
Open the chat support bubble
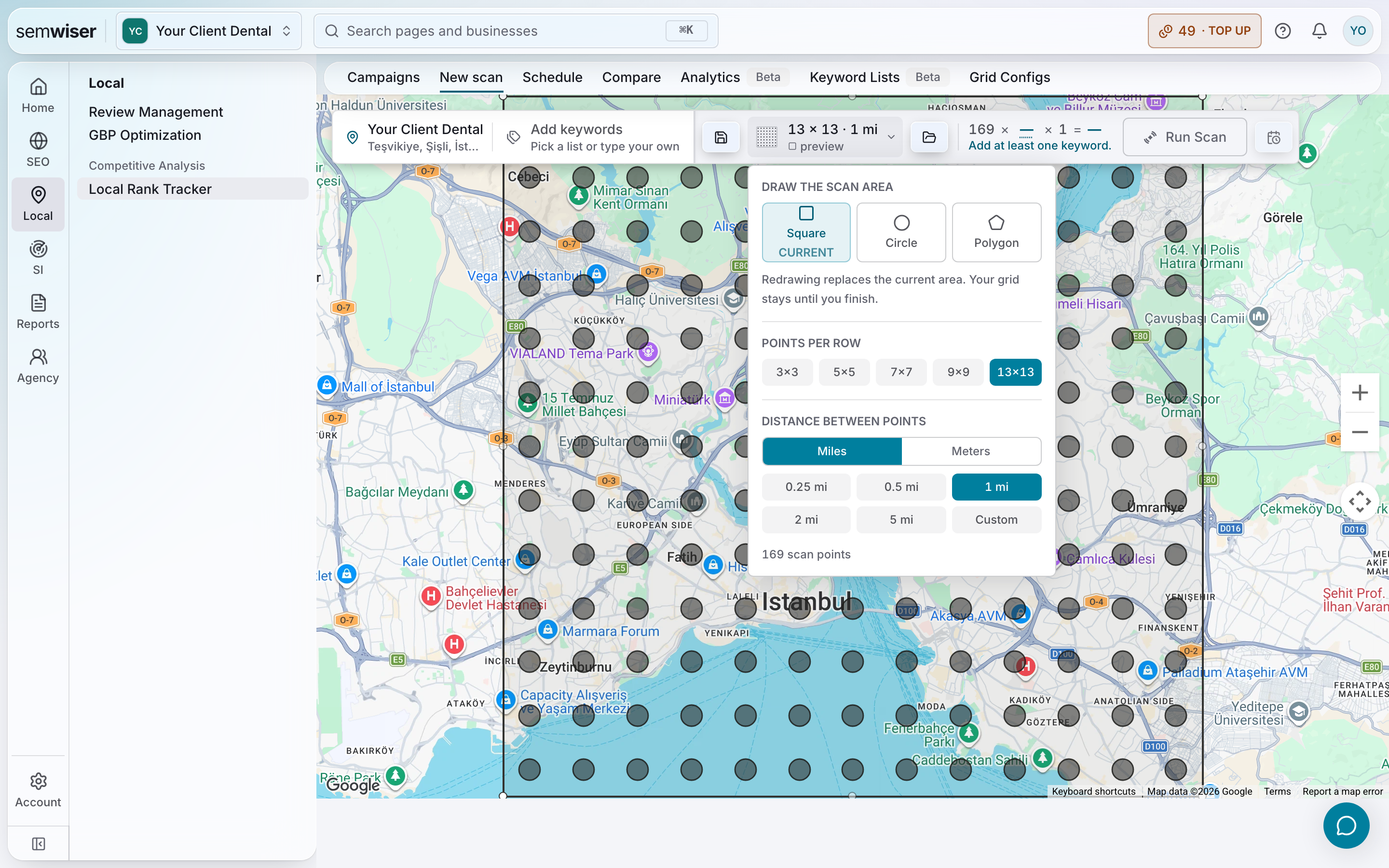pyautogui.click(x=1346, y=826)
